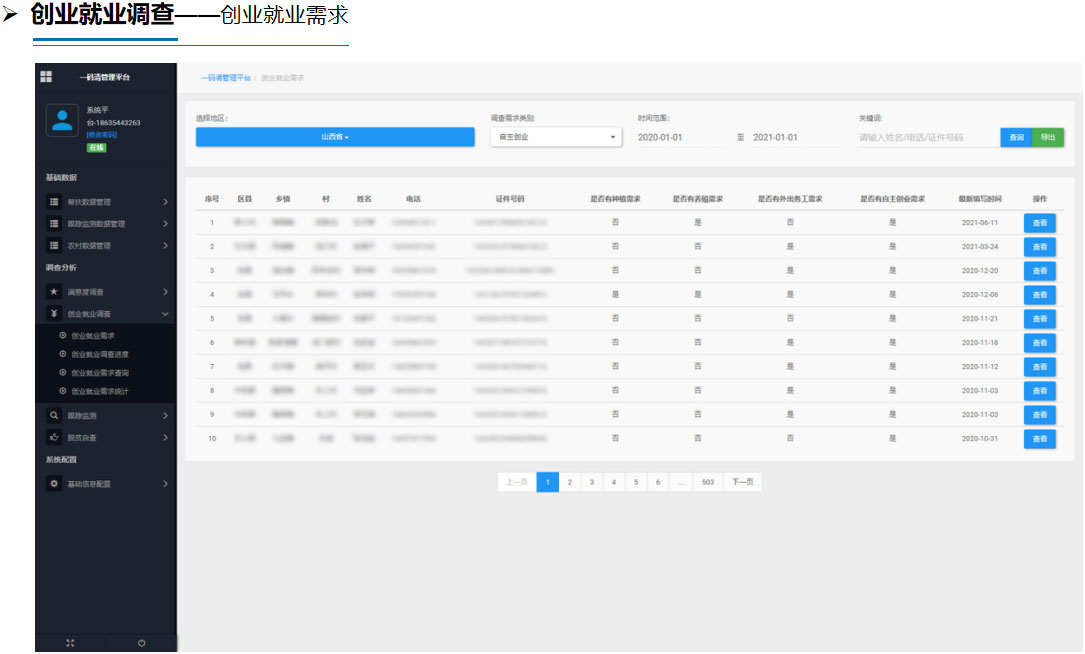Screen dimensions: 1085x654
Task: View details for row dated 2020-10-31
Action: pyautogui.click(x=1039, y=439)
